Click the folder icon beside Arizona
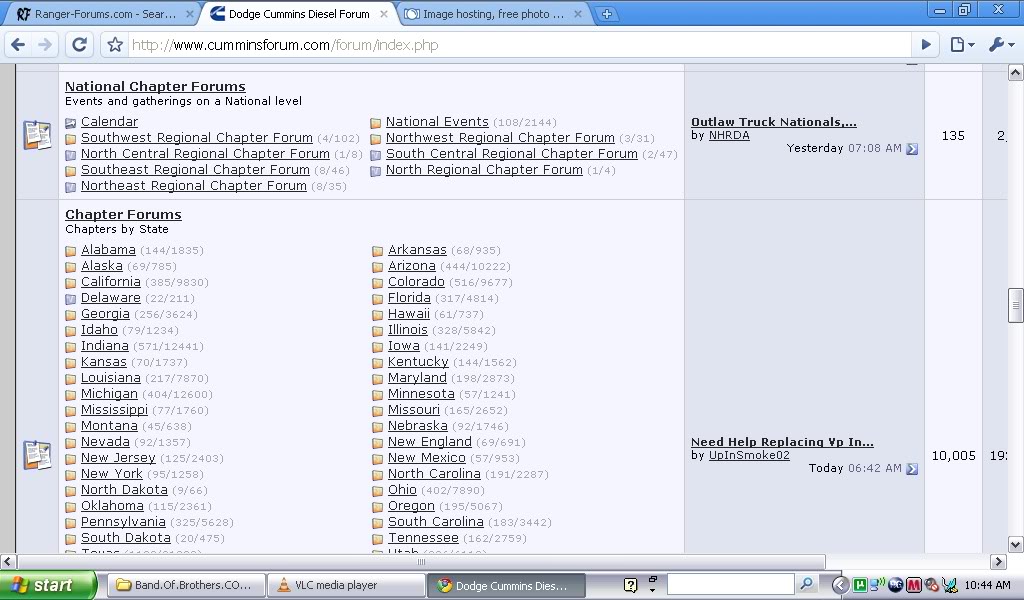1024x600 pixels. pyautogui.click(x=377, y=267)
